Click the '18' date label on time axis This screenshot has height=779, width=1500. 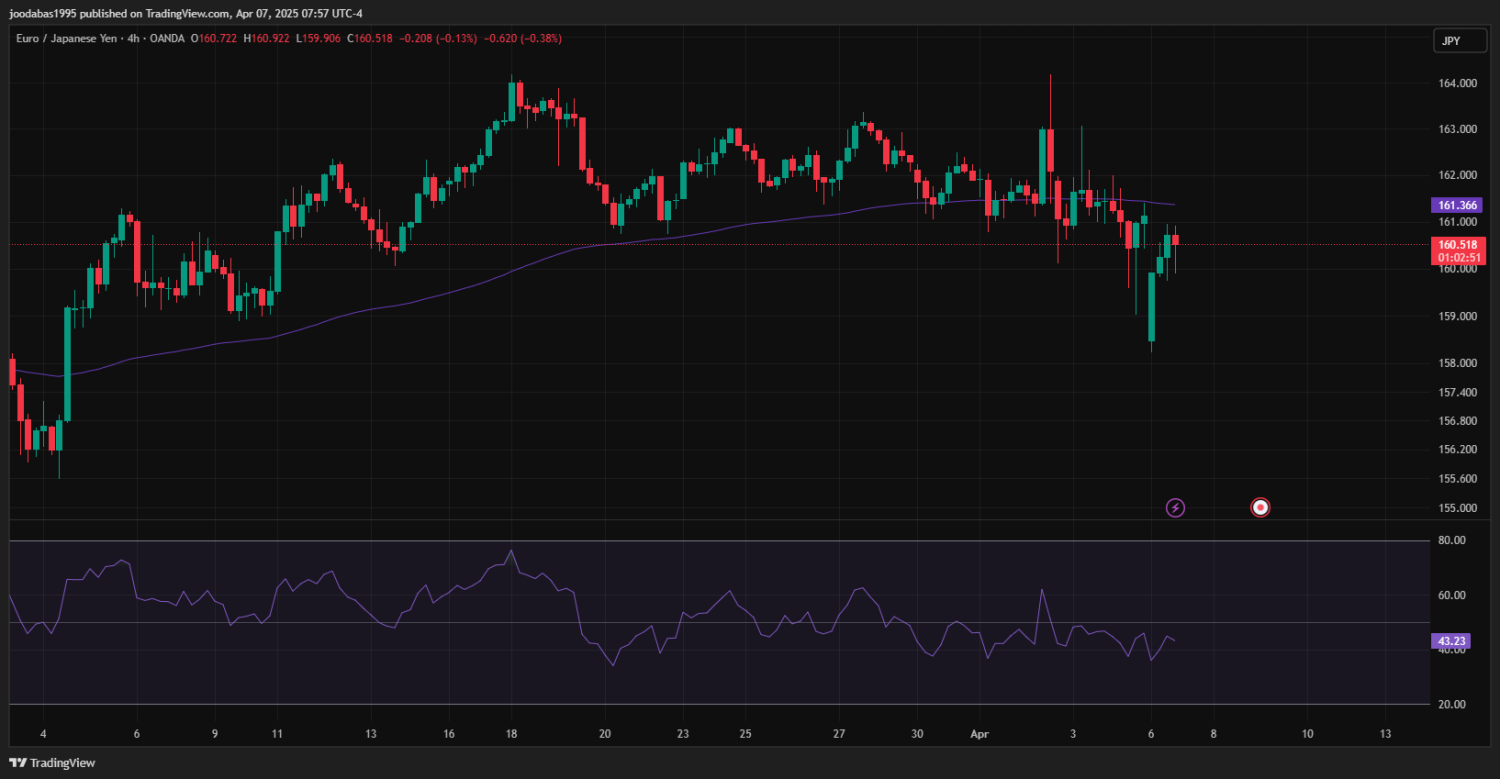coord(512,734)
